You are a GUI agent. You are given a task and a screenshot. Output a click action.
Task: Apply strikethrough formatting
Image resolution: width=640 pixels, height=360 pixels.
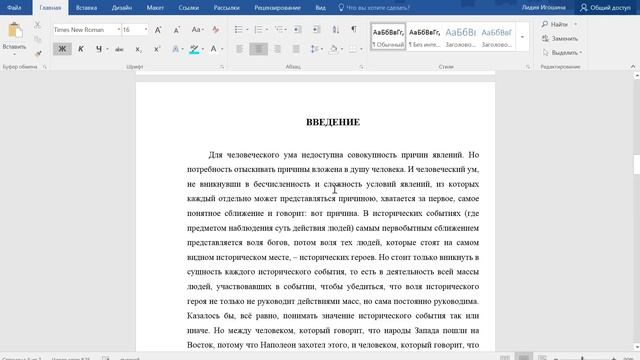(x=119, y=49)
